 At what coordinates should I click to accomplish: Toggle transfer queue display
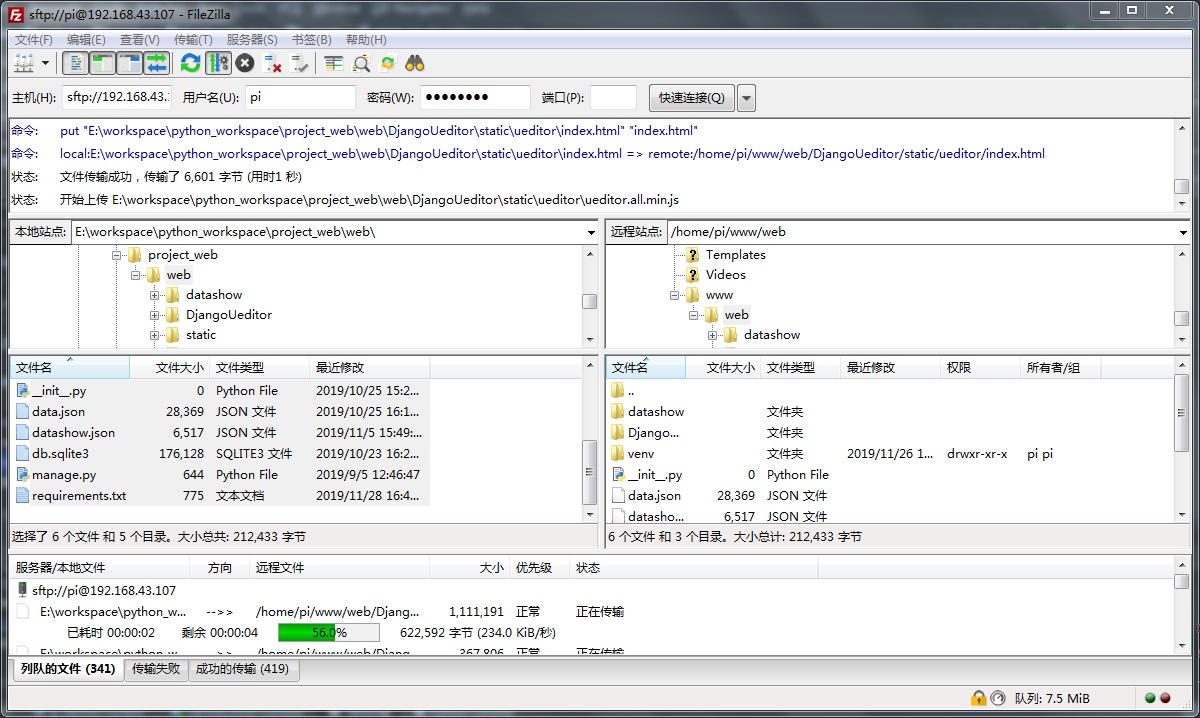[x=156, y=63]
